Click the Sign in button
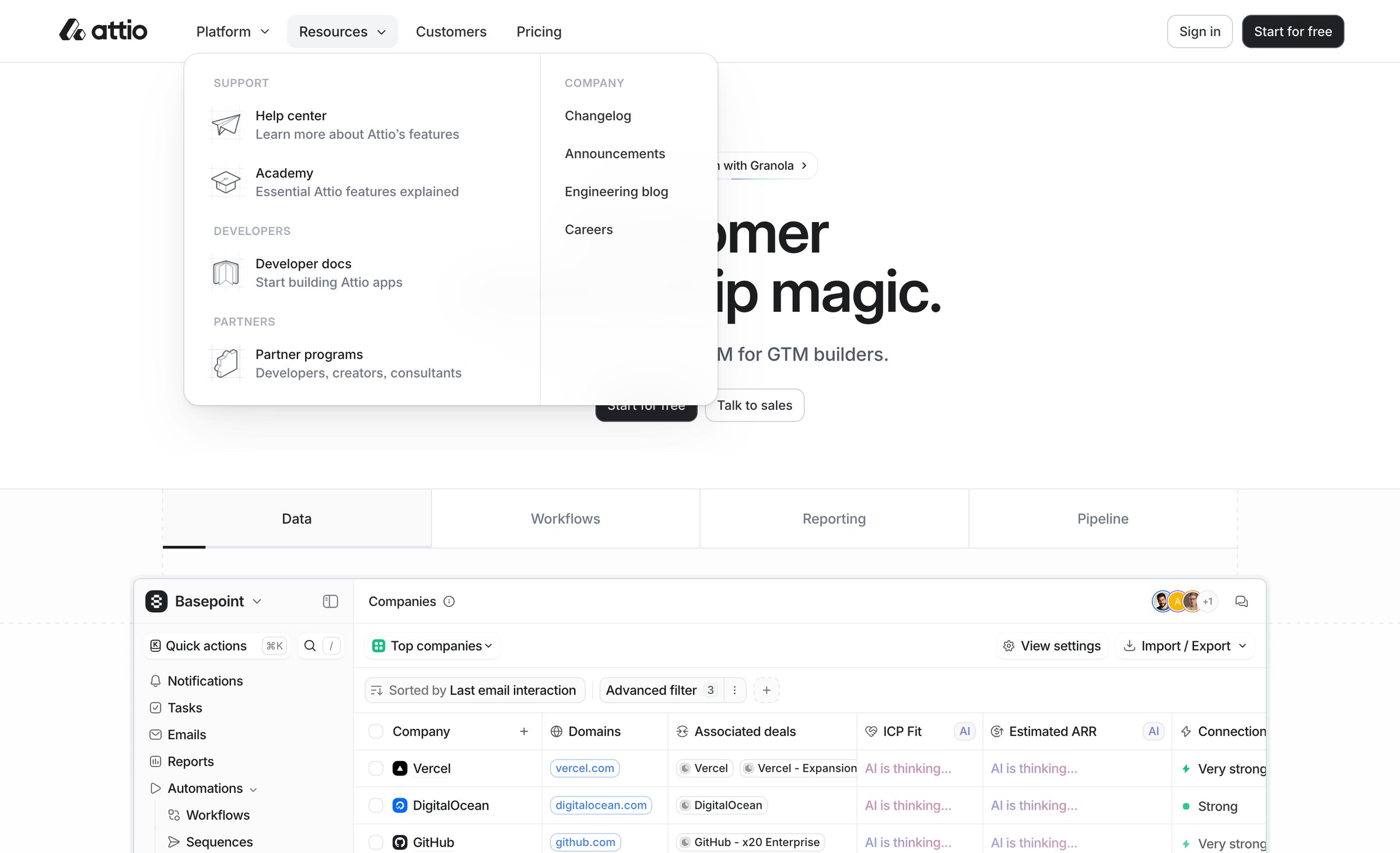Screen dimensions: 1400x853 tap(1199, 31)
